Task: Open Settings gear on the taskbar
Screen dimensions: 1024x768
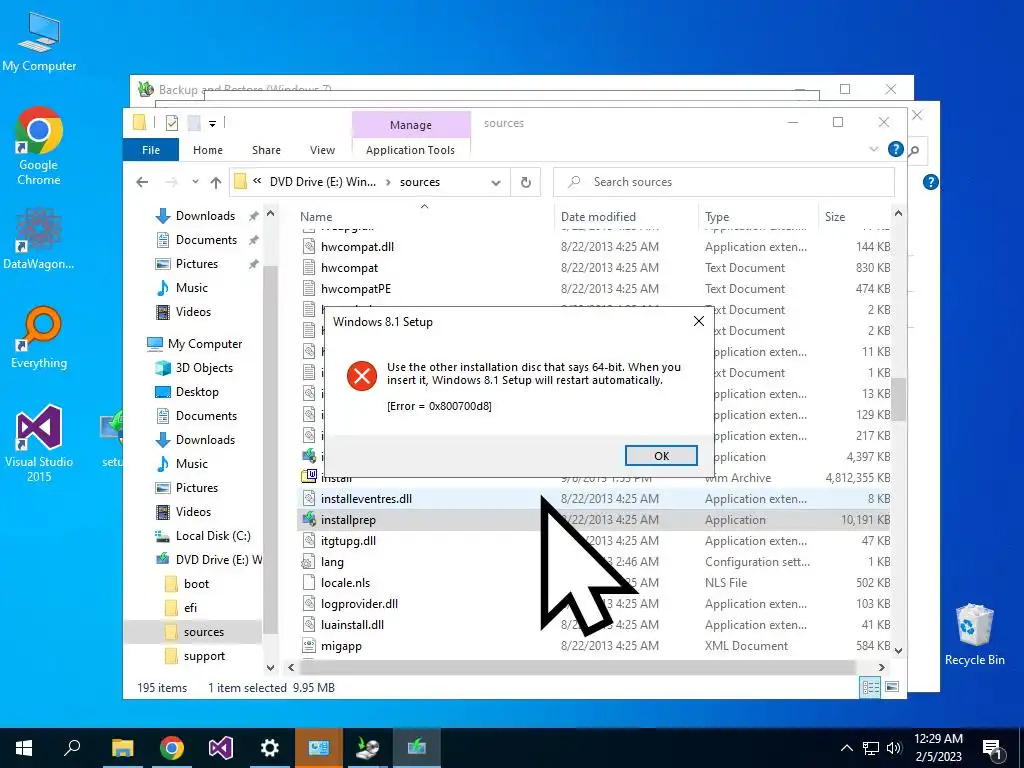Action: point(270,748)
